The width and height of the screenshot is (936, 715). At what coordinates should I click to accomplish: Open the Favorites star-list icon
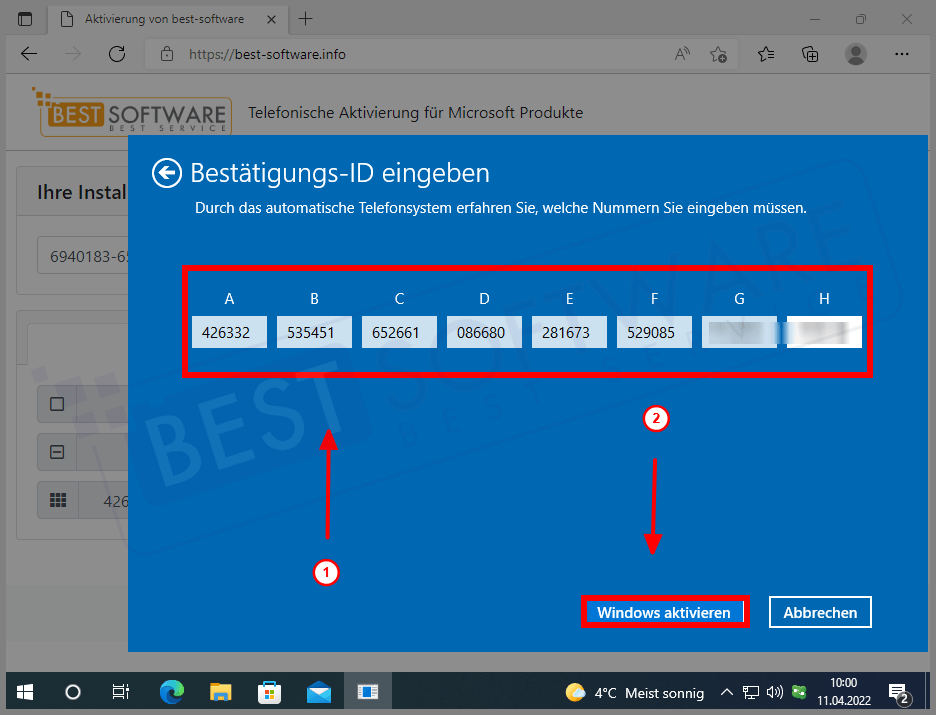pos(765,54)
